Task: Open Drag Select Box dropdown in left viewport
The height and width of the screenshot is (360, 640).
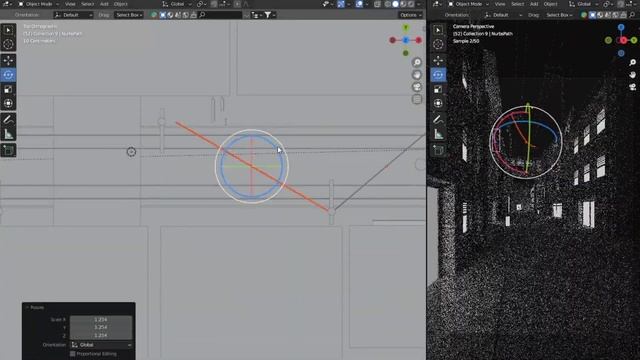Action: click(129, 15)
